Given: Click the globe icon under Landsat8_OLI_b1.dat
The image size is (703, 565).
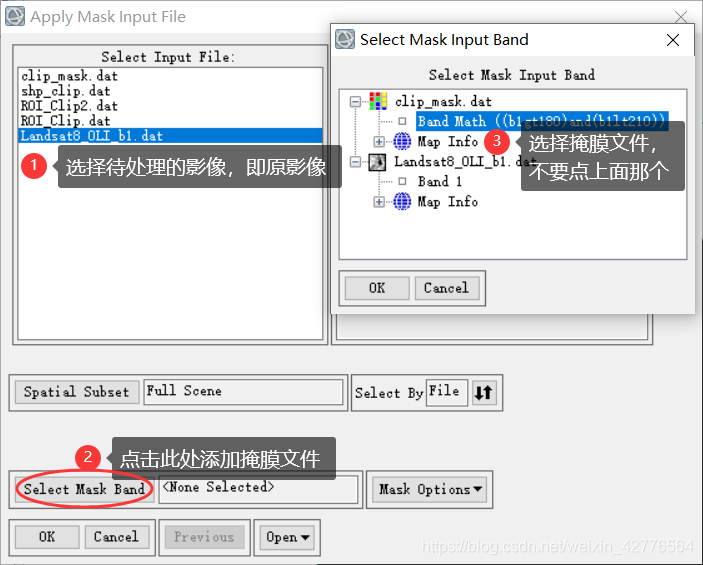Looking at the screenshot, I should (402, 201).
